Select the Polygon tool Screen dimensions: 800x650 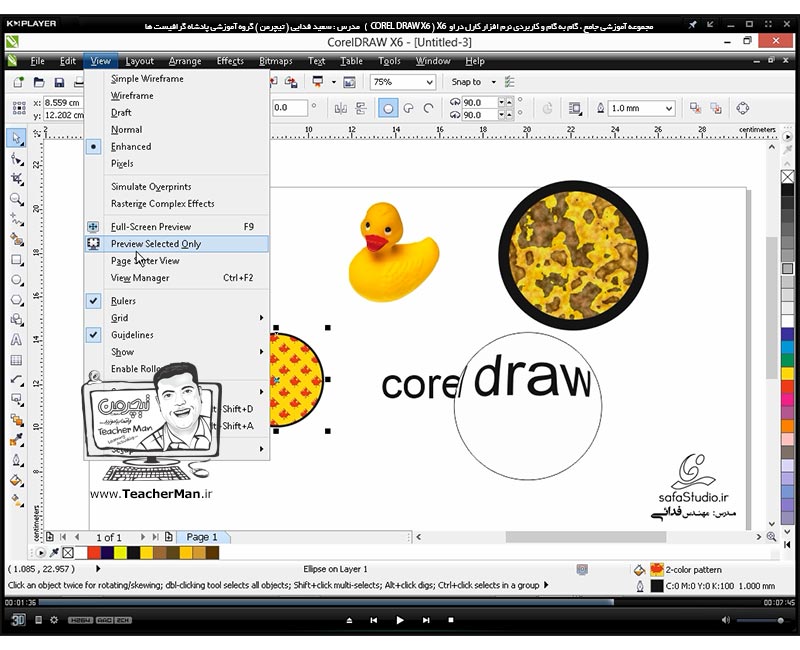point(17,300)
